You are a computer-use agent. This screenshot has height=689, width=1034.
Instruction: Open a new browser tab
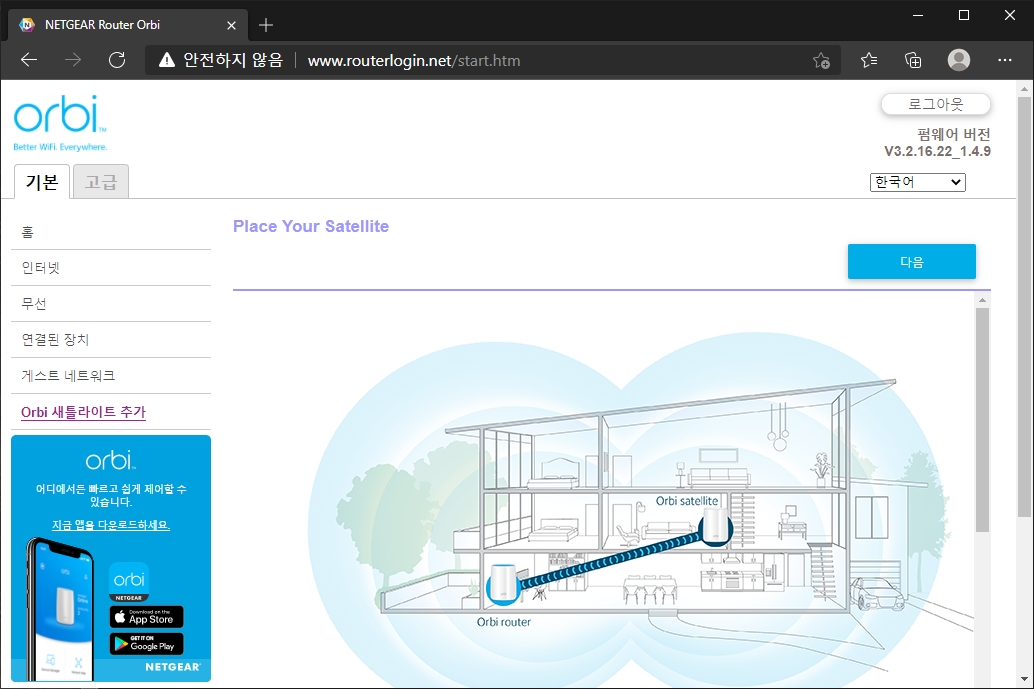266,25
